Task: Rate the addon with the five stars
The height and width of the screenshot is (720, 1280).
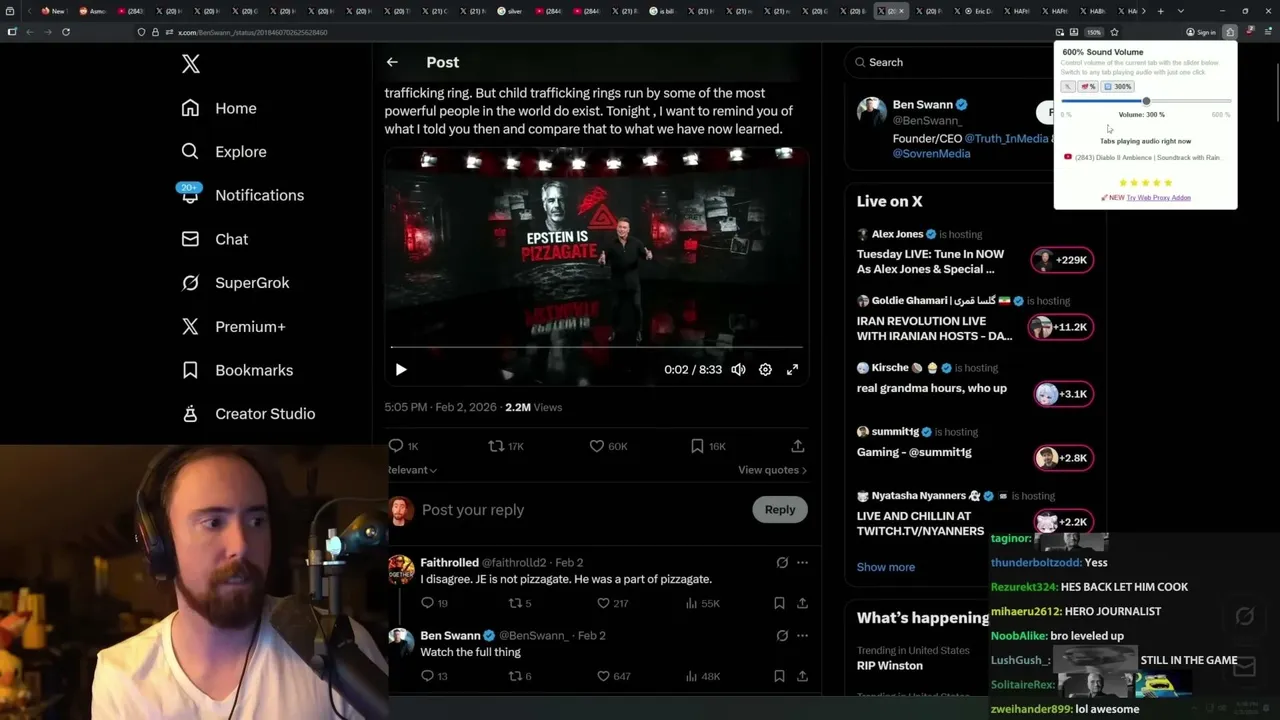Action: (1146, 183)
